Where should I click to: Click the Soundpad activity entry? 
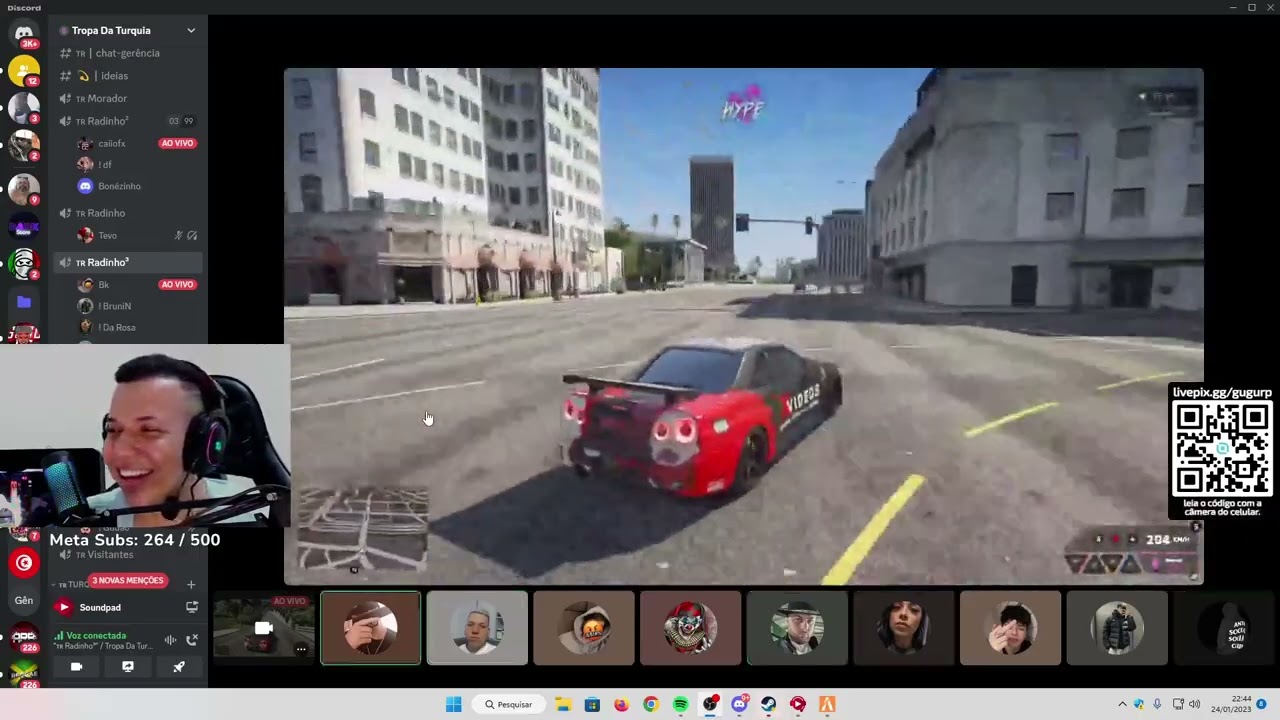pos(100,607)
